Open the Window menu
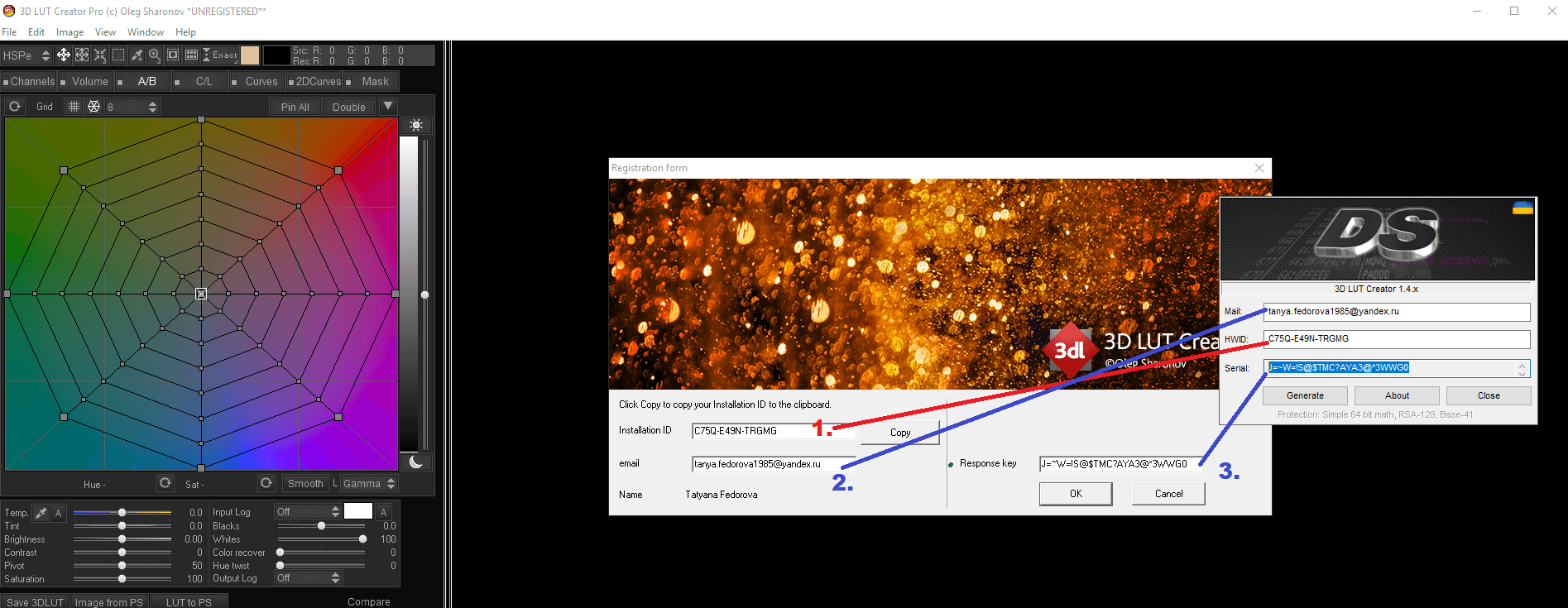The width and height of the screenshot is (1568, 608). click(146, 32)
